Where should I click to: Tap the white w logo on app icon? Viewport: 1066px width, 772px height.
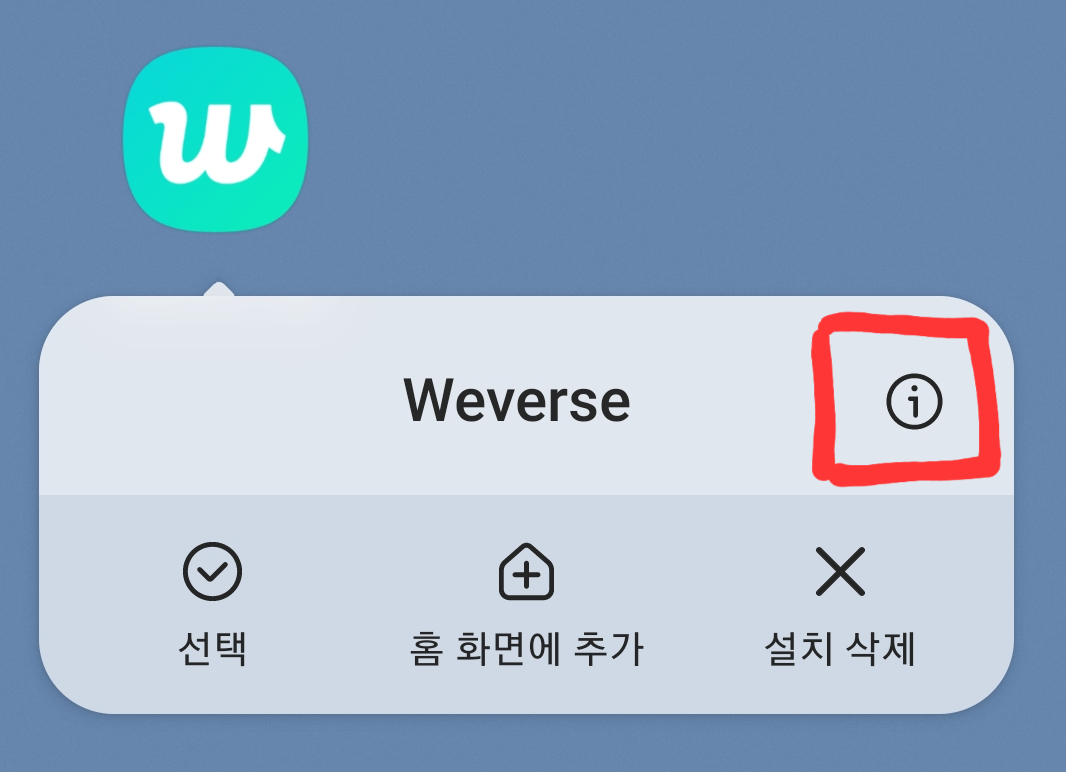pyautogui.click(x=216, y=143)
